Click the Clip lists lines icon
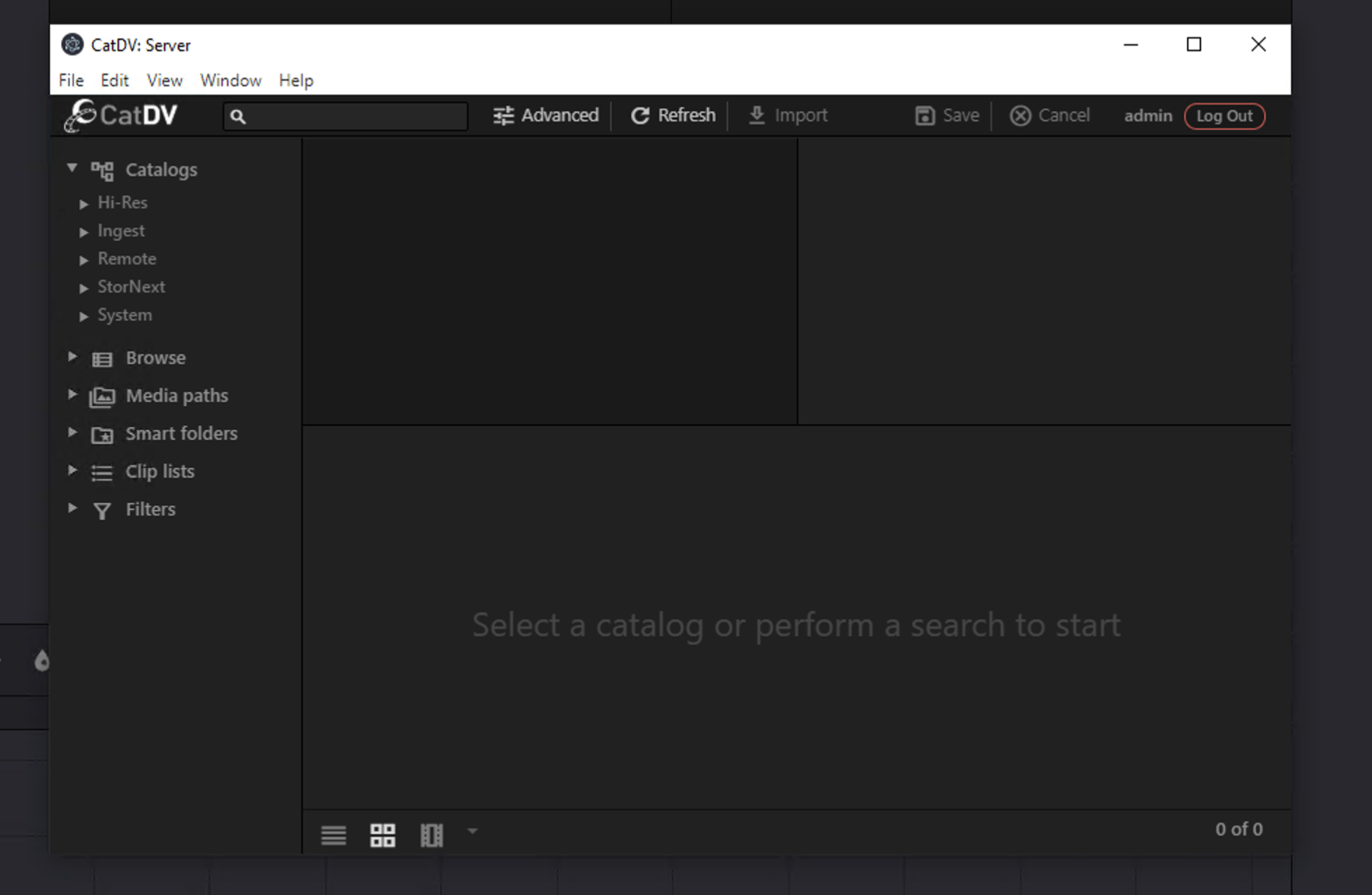 pos(102,473)
